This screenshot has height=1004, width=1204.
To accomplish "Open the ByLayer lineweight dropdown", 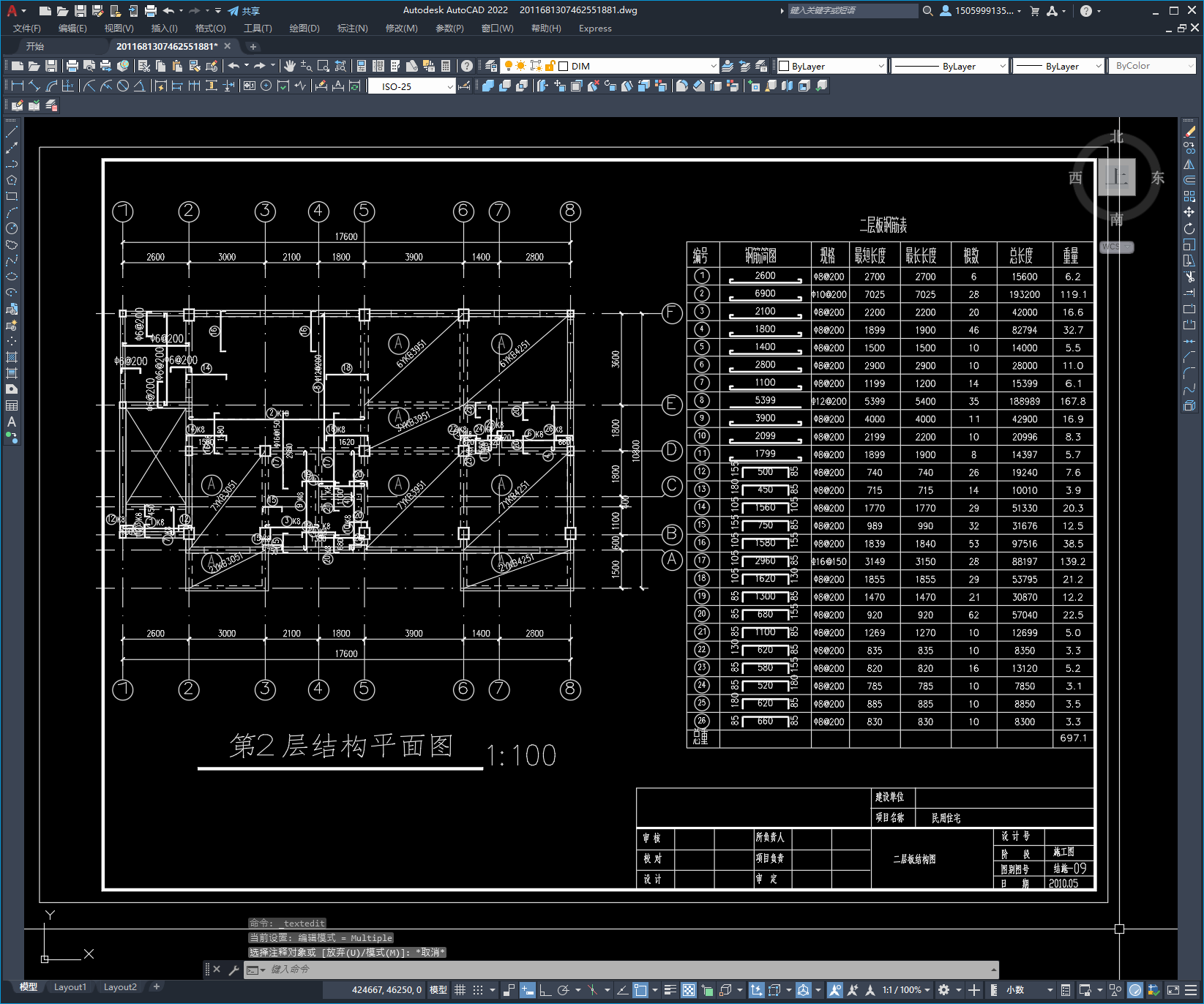I will coord(1098,66).
